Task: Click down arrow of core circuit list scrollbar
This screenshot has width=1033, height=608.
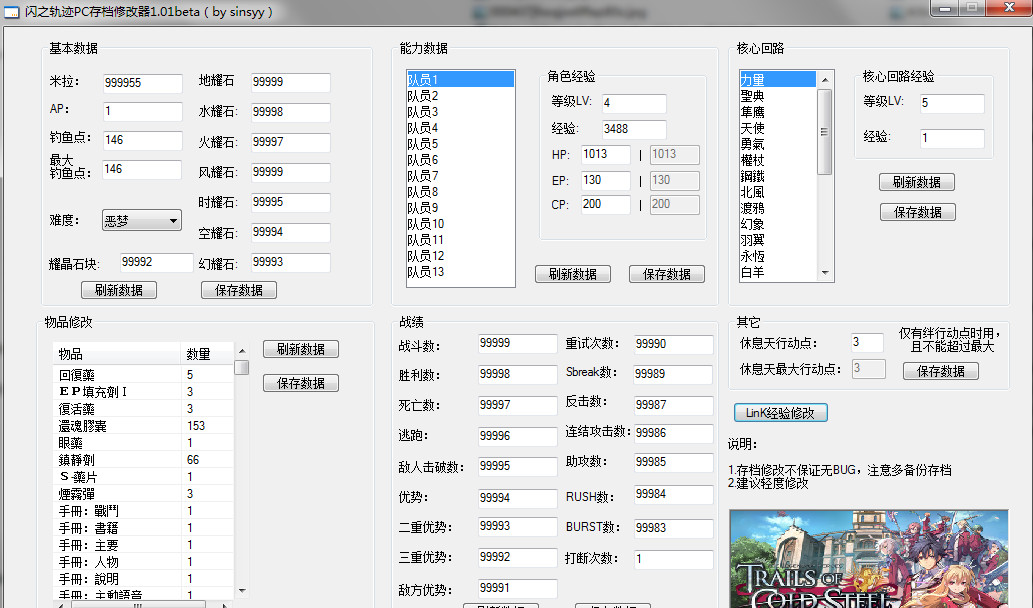Action: tap(825, 273)
